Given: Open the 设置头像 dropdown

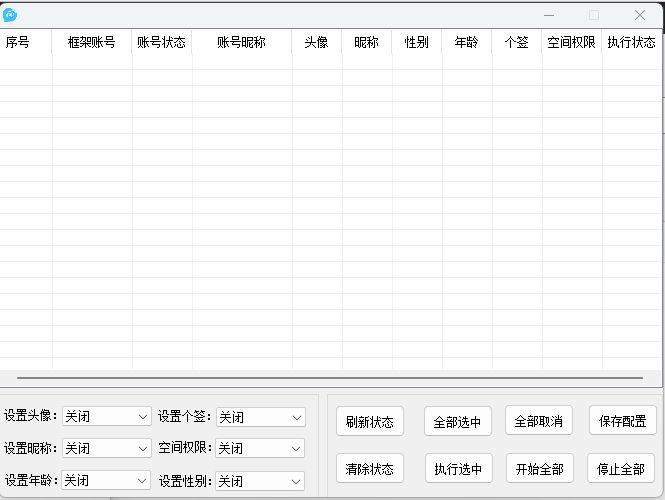Looking at the screenshot, I should pyautogui.click(x=106, y=416).
